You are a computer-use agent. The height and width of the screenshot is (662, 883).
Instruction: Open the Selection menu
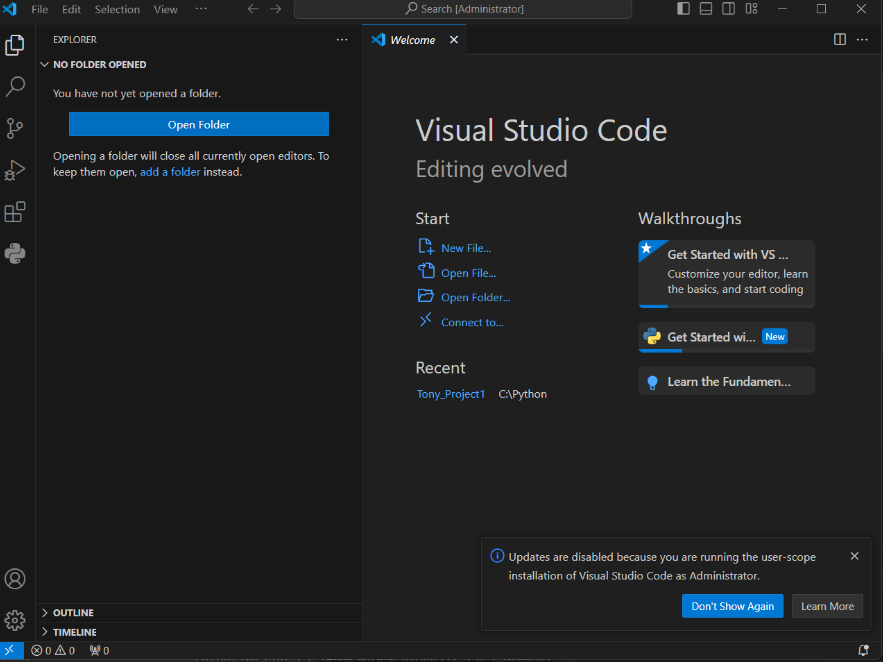click(117, 9)
